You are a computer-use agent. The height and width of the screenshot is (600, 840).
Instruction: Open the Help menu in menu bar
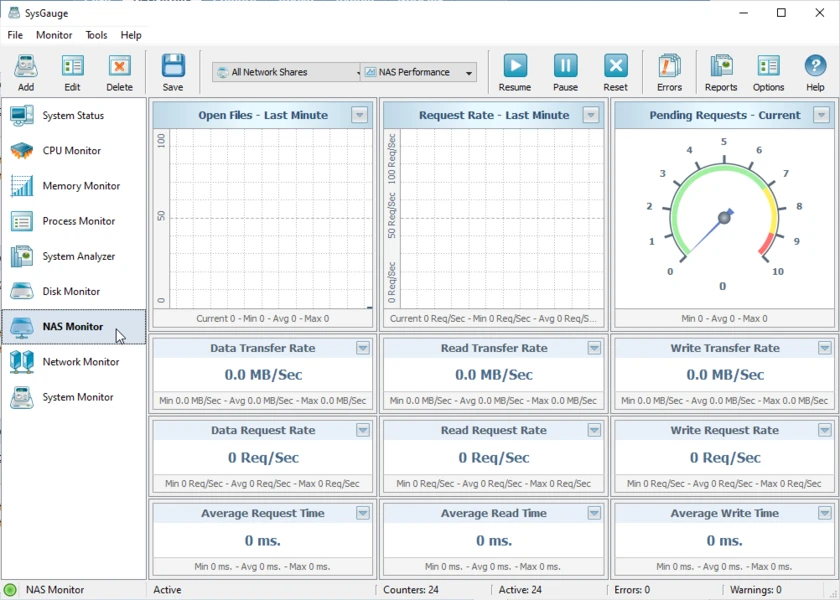(131, 35)
